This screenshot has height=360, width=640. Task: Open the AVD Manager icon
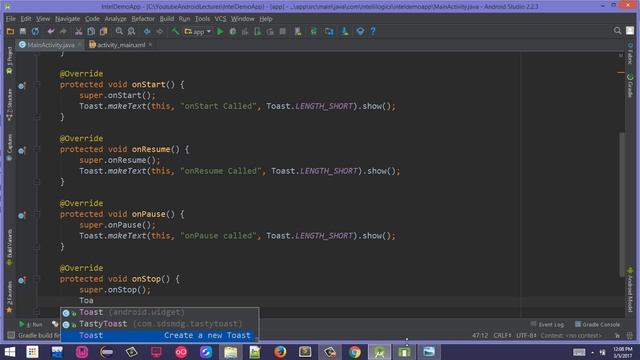(298, 31)
